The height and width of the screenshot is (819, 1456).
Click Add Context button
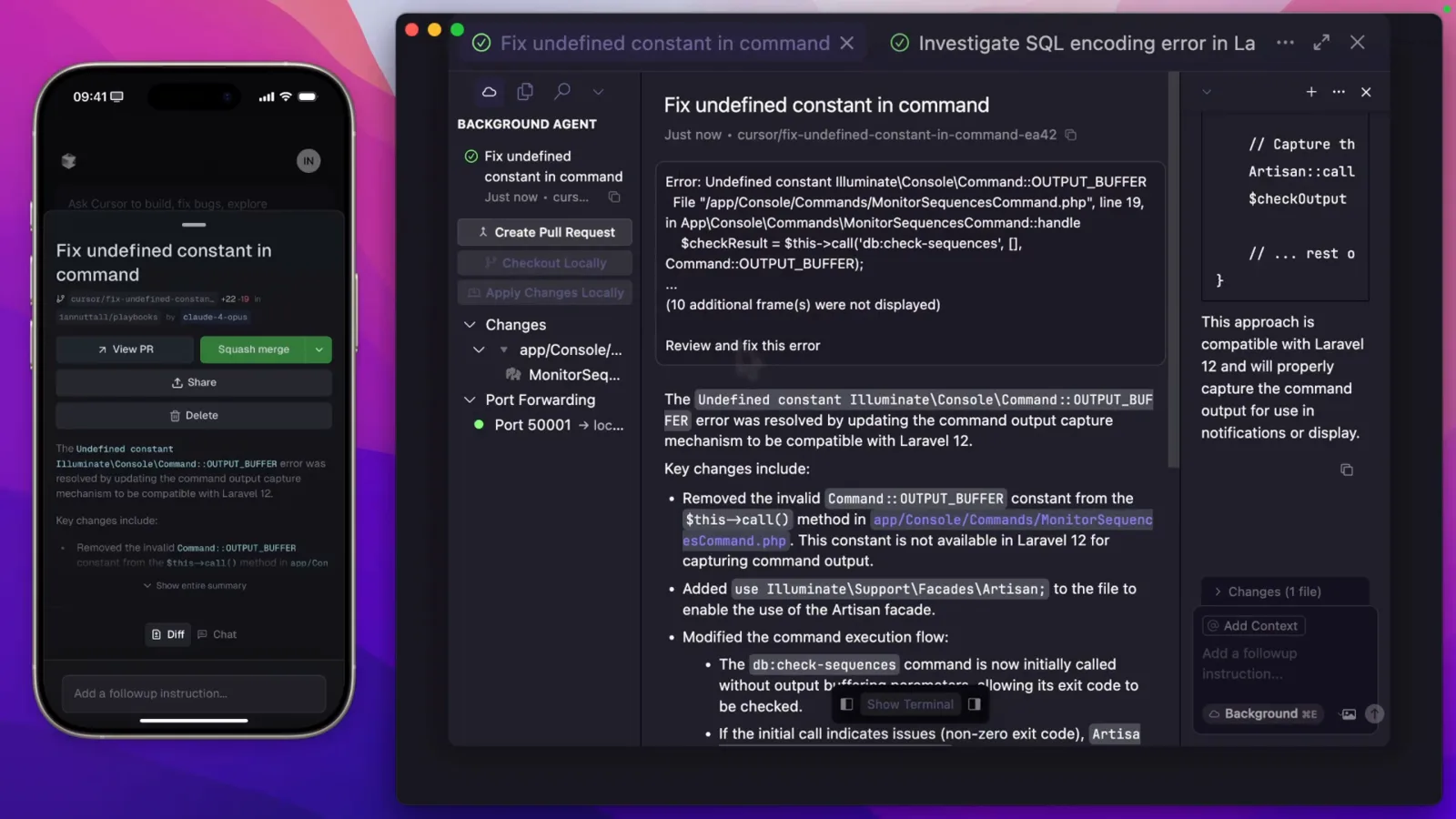click(1254, 626)
